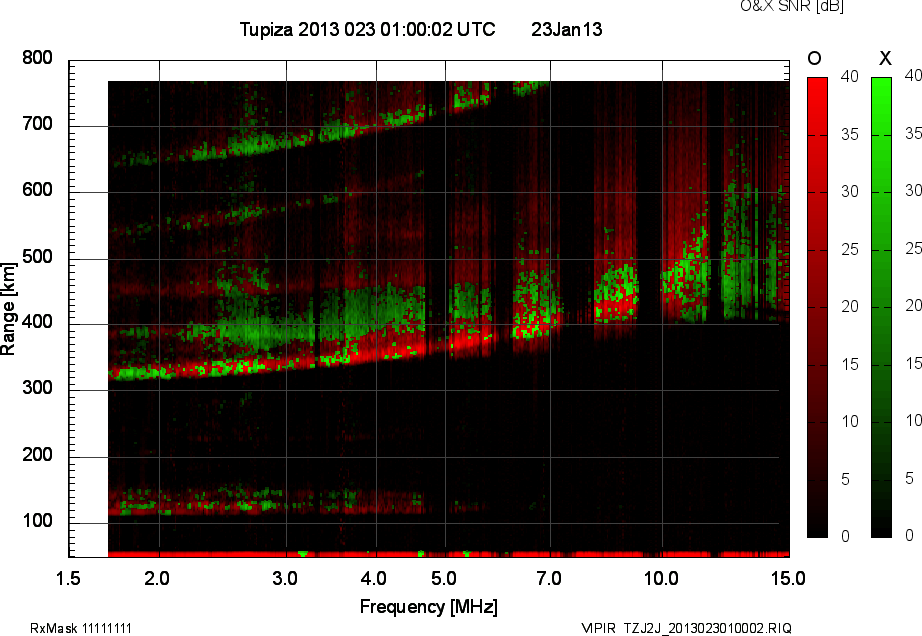Viewport: 922px width, 636px height.
Task: Select the red O-mode color scale bar
Action: (x=817, y=307)
